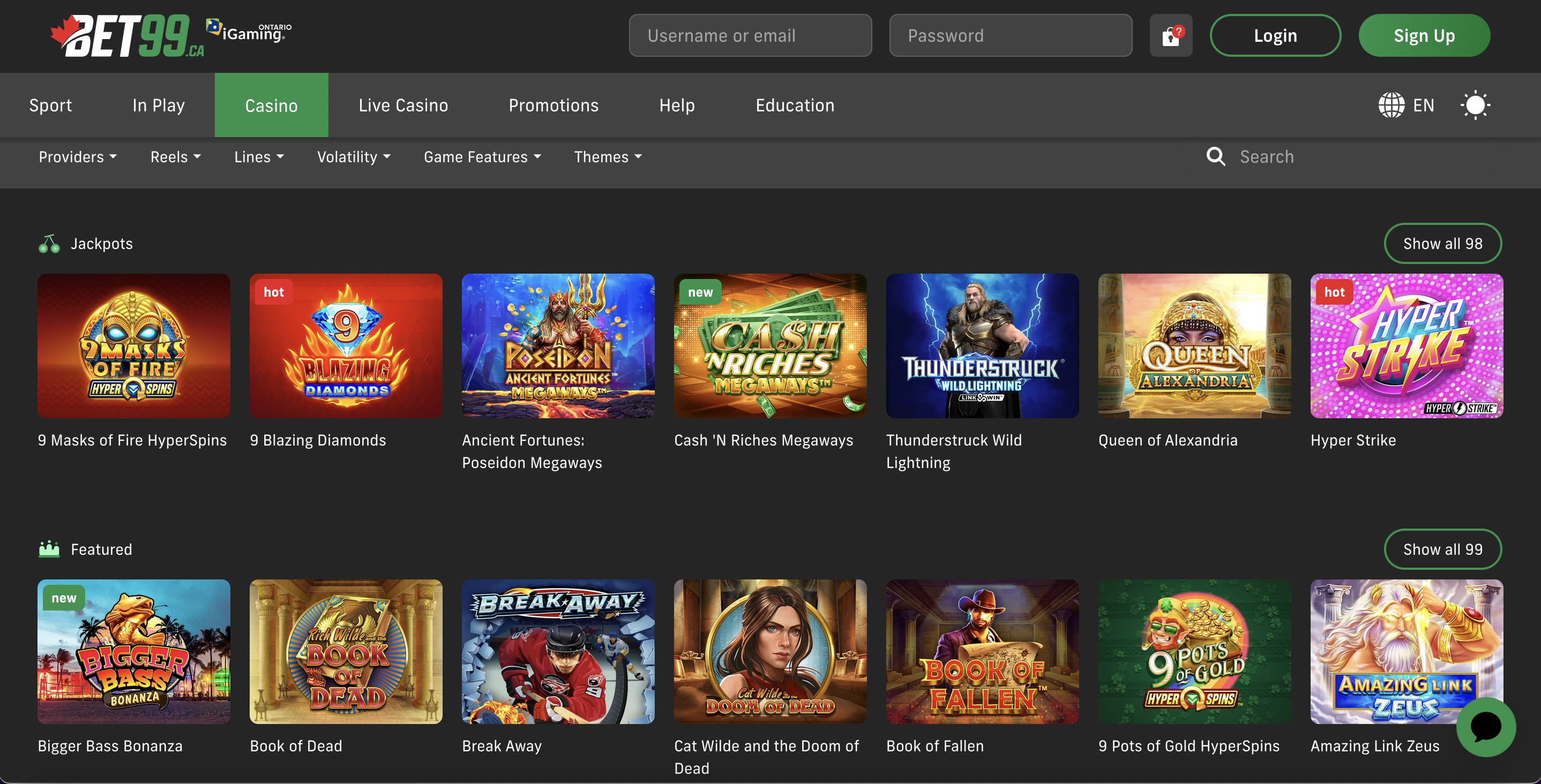
Task: Click the 'Break Away' title text
Action: pyautogui.click(x=502, y=746)
